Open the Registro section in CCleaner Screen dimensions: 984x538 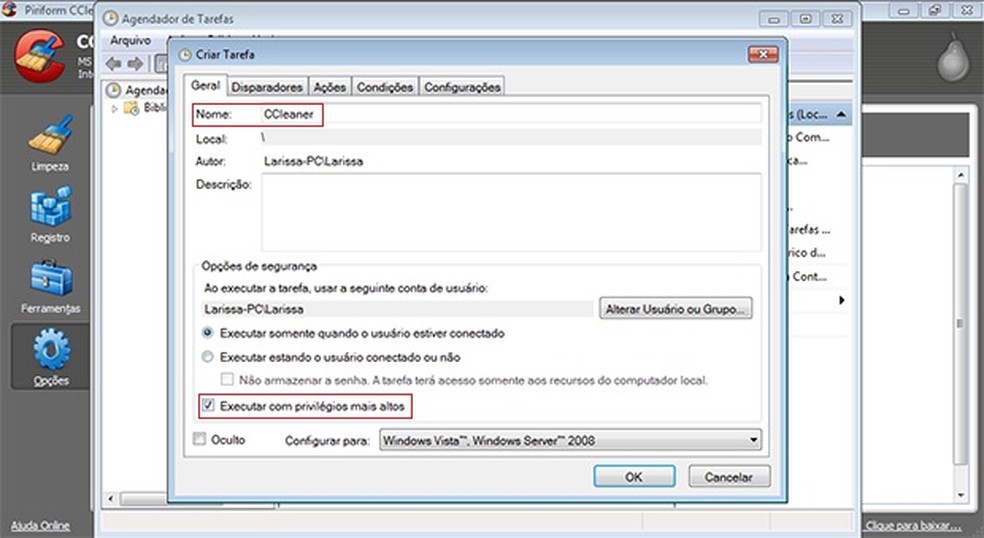[50, 214]
